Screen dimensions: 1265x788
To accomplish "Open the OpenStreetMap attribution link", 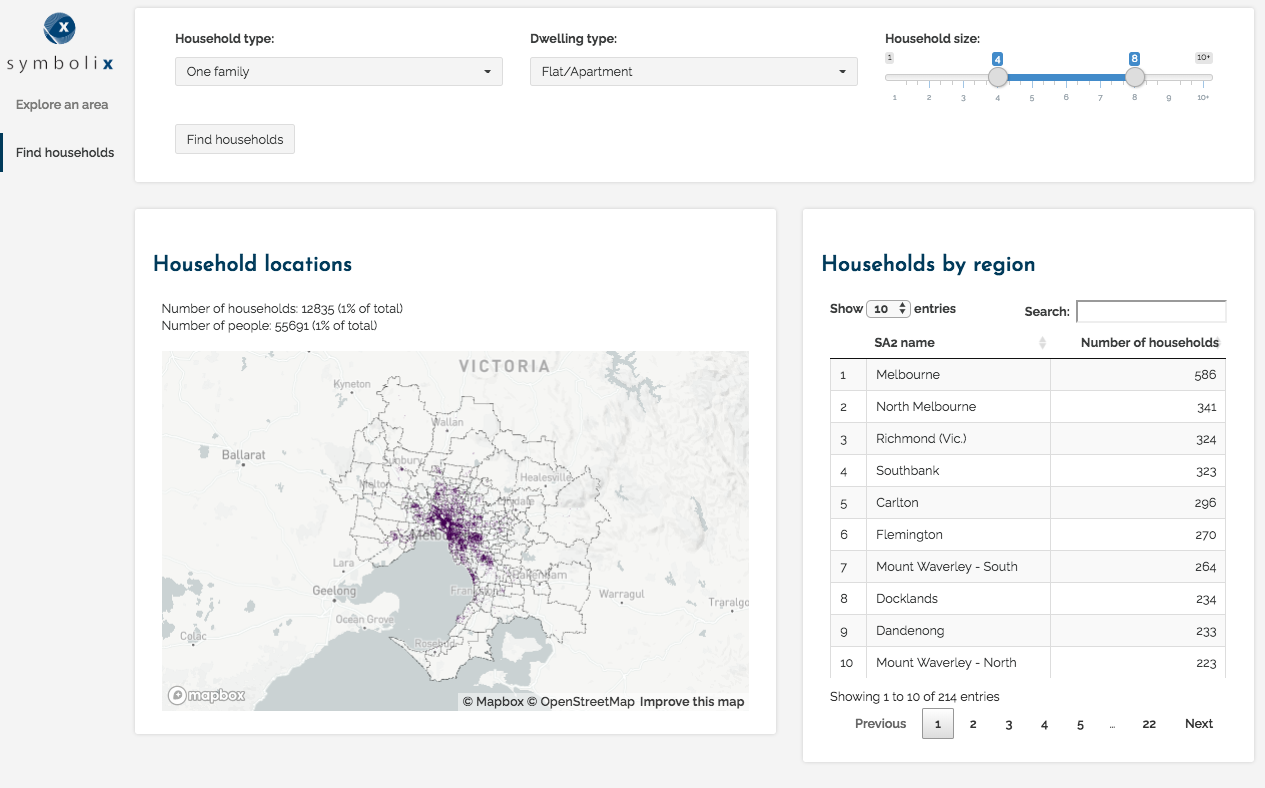I will pyautogui.click(x=581, y=702).
